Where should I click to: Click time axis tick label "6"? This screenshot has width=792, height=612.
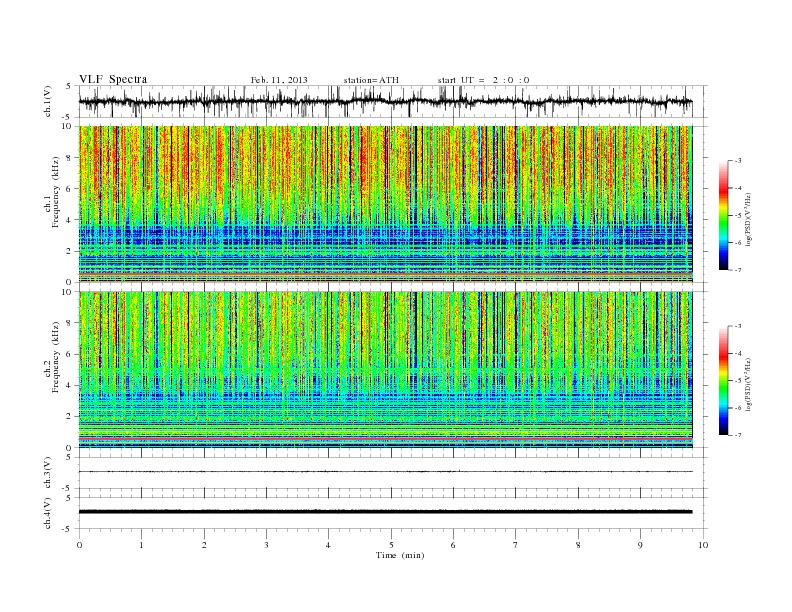[x=453, y=545]
